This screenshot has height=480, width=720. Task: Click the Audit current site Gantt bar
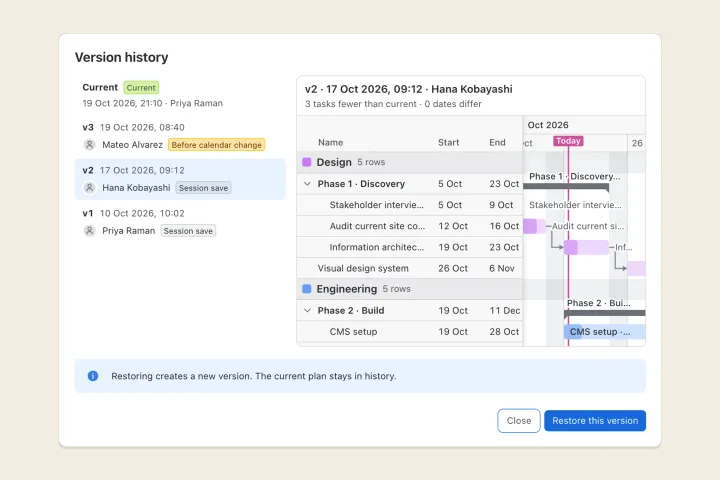pyautogui.click(x=534, y=226)
